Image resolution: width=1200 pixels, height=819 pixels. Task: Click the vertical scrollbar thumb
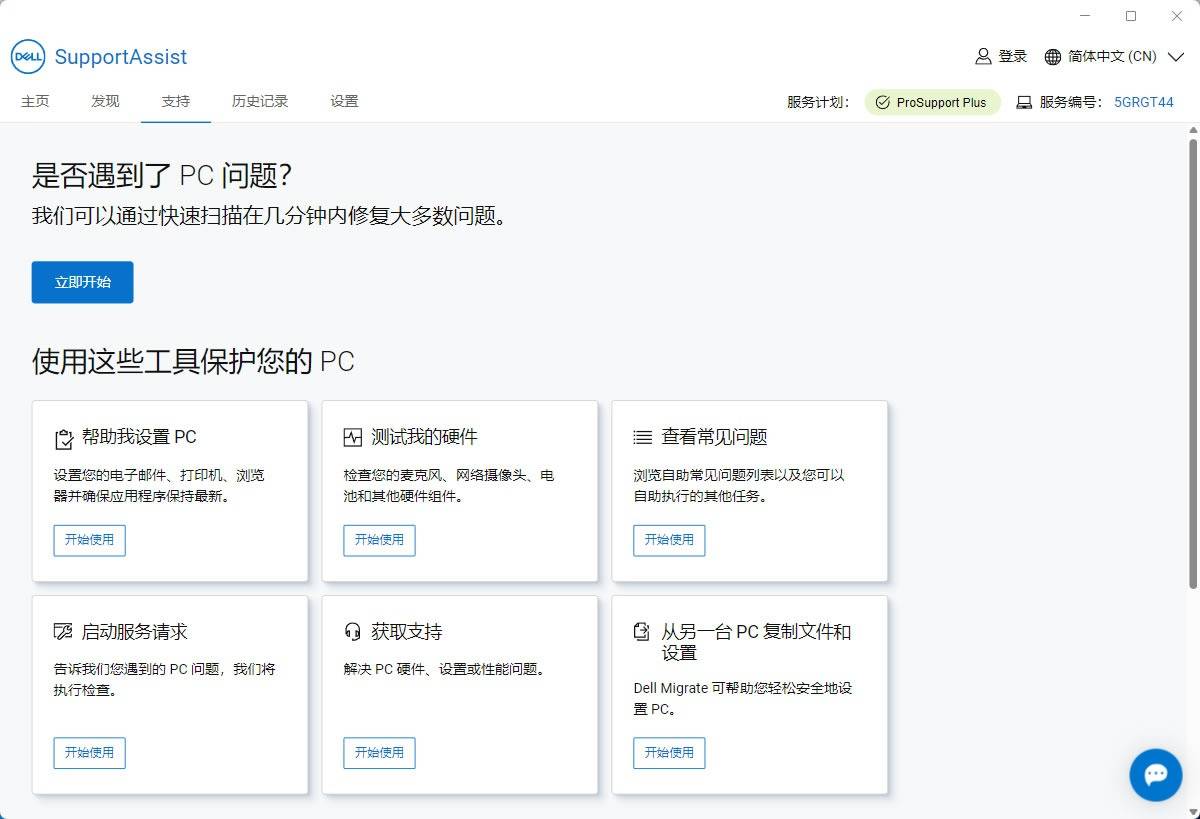pyautogui.click(x=1193, y=364)
